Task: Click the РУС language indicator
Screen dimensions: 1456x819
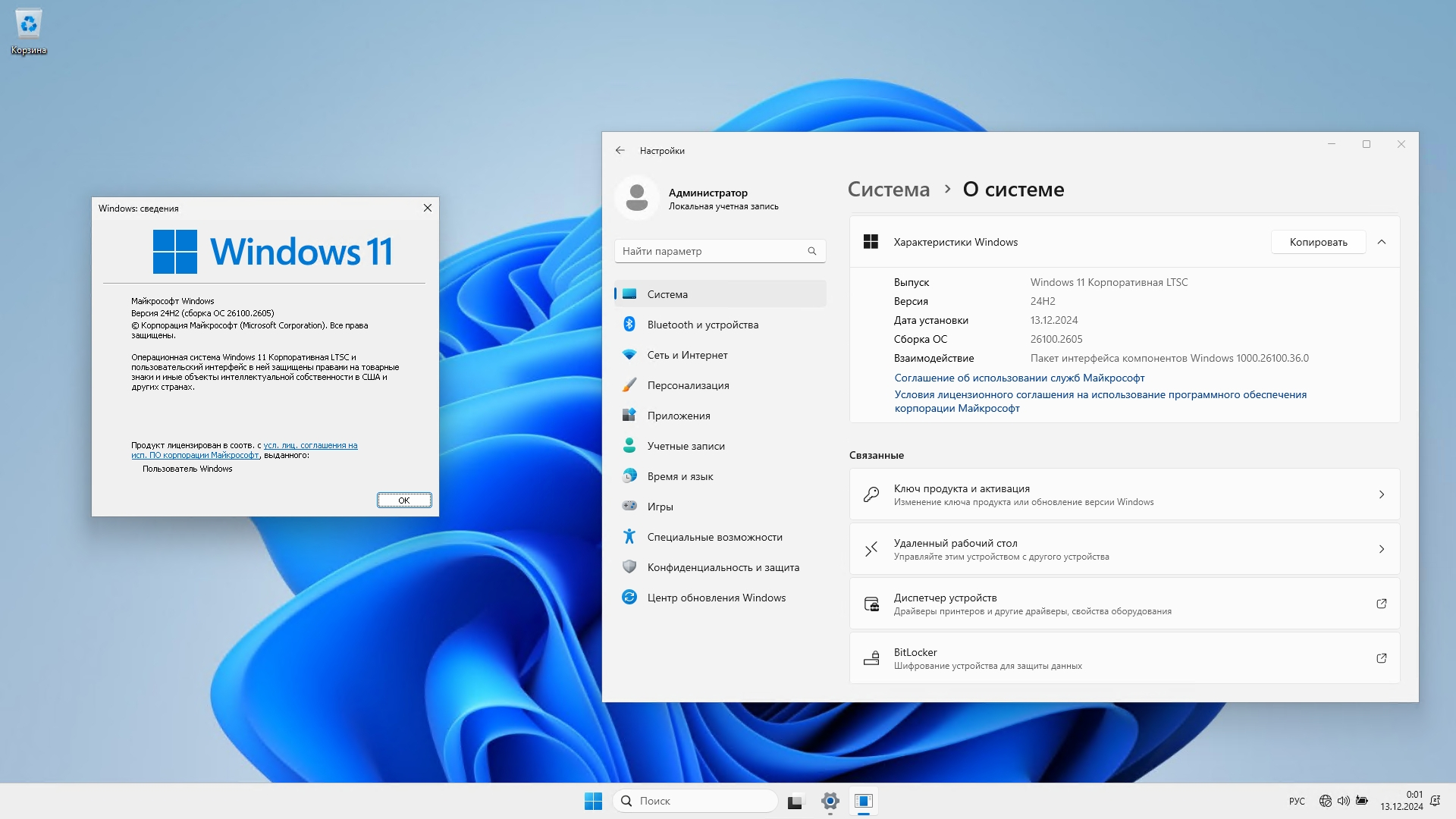Action: click(x=1297, y=801)
